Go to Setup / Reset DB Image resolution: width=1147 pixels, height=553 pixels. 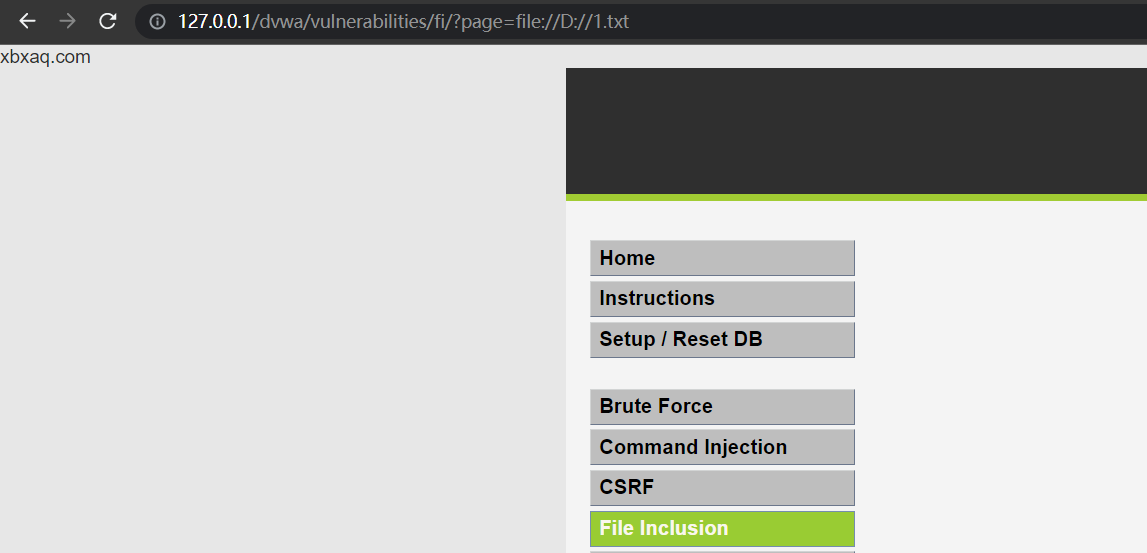(x=722, y=339)
